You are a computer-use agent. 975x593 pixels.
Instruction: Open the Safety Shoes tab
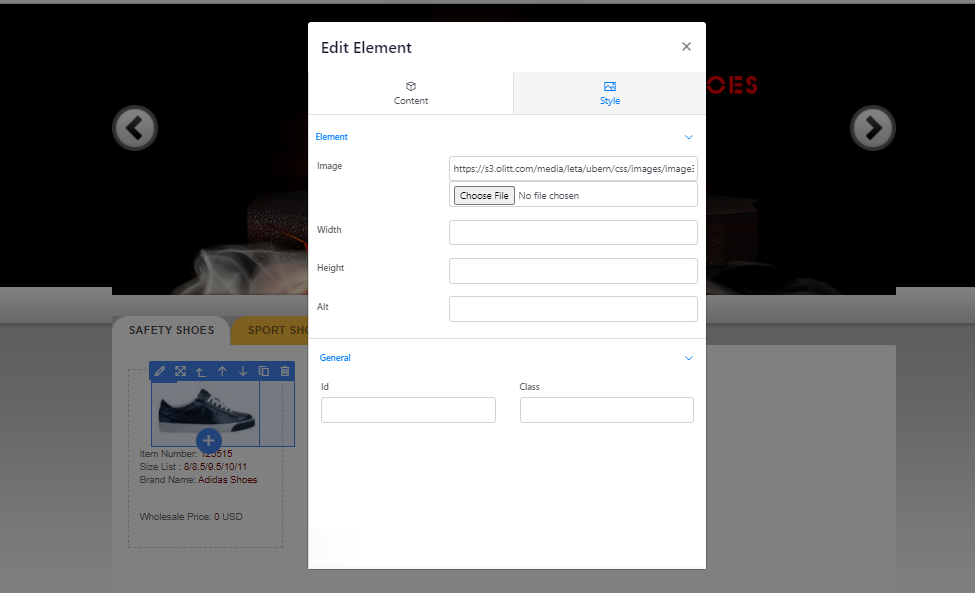point(171,330)
